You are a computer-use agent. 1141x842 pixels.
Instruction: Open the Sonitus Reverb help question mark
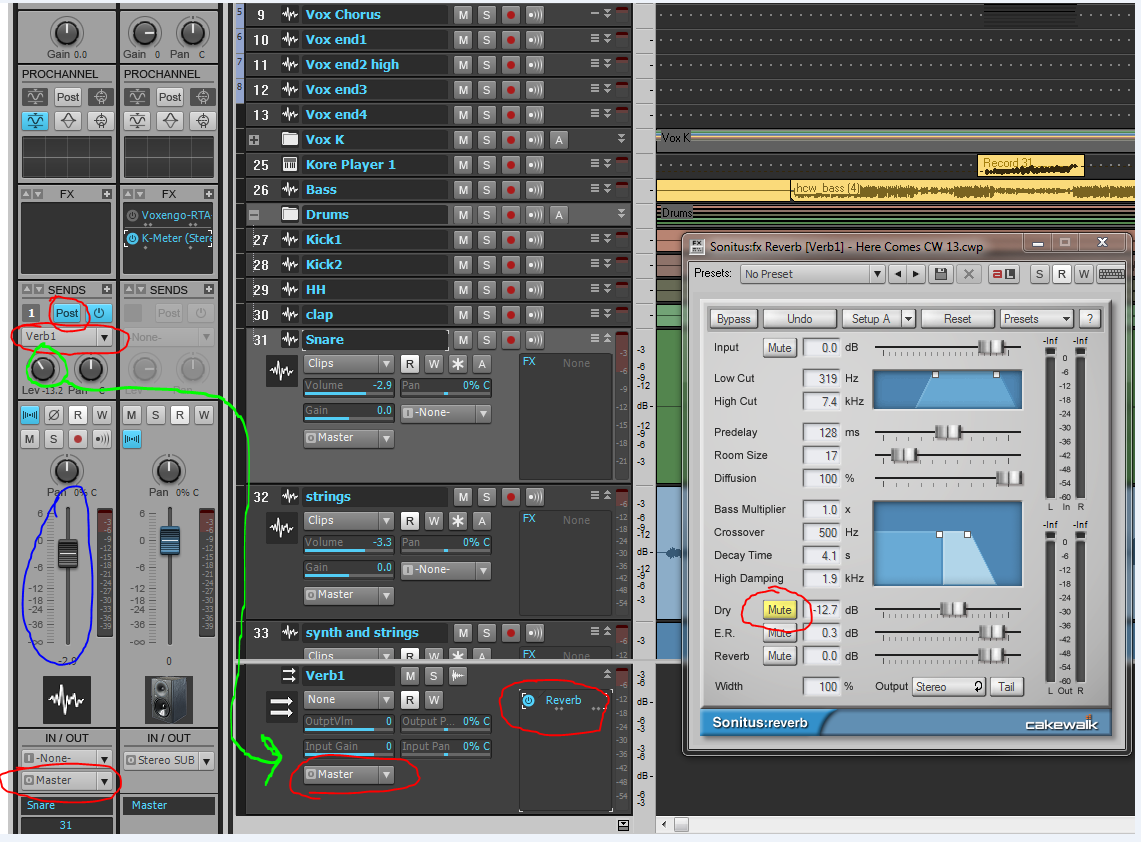pyautogui.click(x=1089, y=319)
